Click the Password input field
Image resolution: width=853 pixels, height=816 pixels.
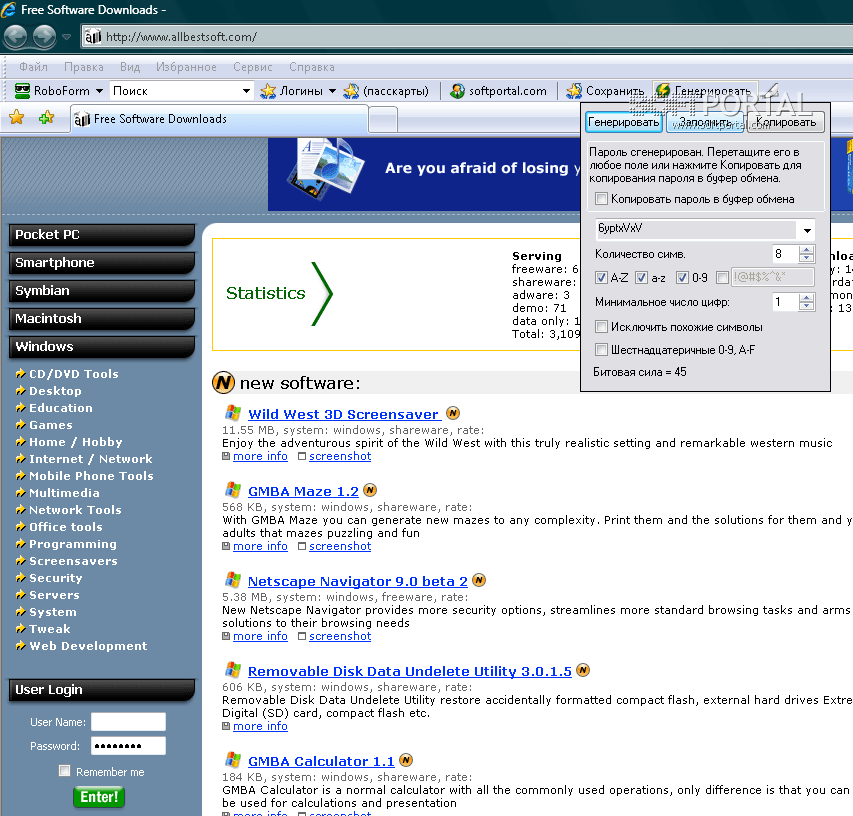pos(128,746)
